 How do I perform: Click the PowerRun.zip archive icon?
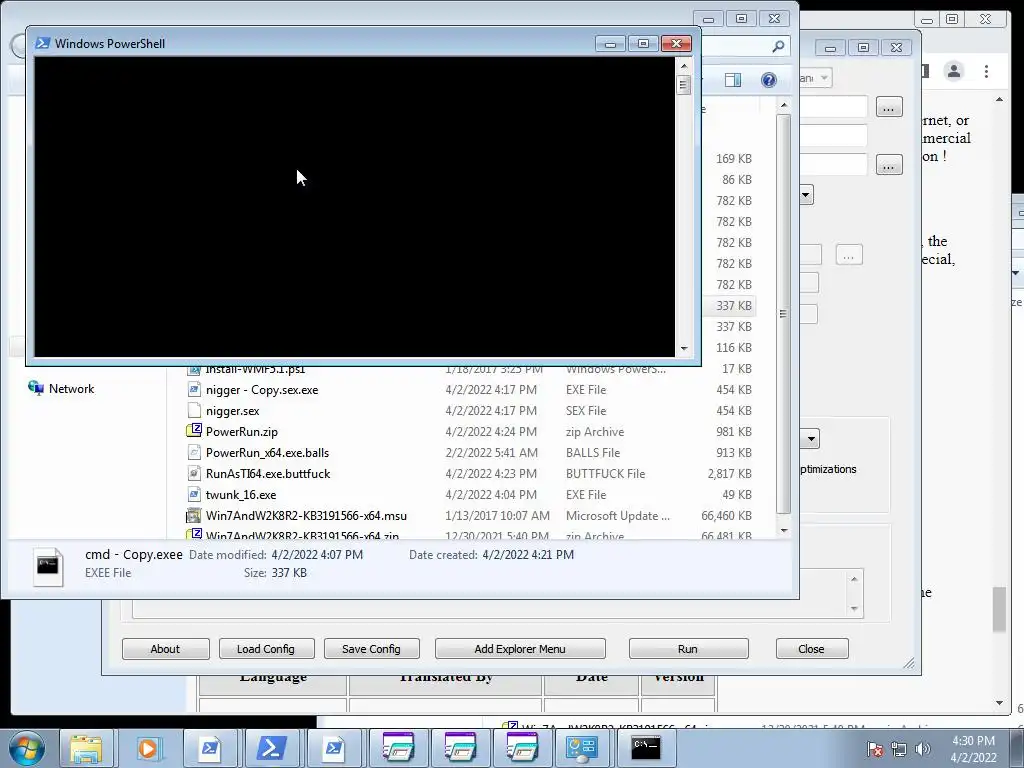click(x=194, y=431)
